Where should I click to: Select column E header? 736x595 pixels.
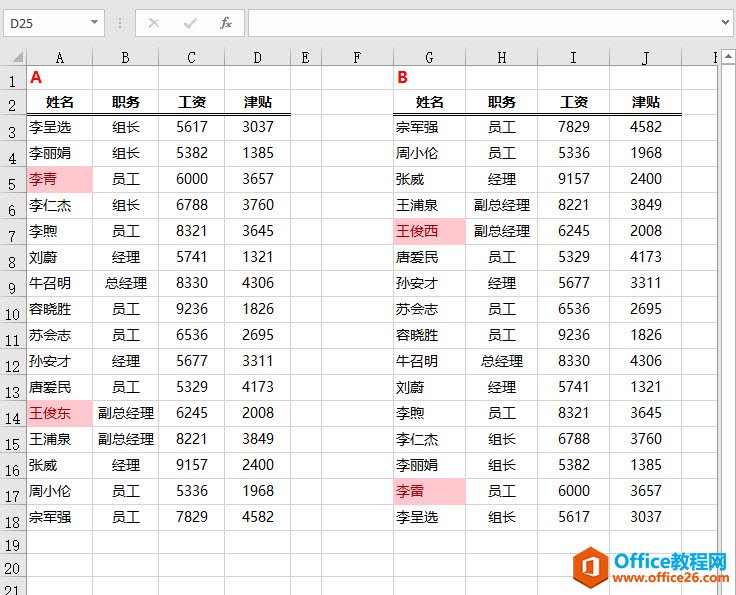click(x=306, y=58)
